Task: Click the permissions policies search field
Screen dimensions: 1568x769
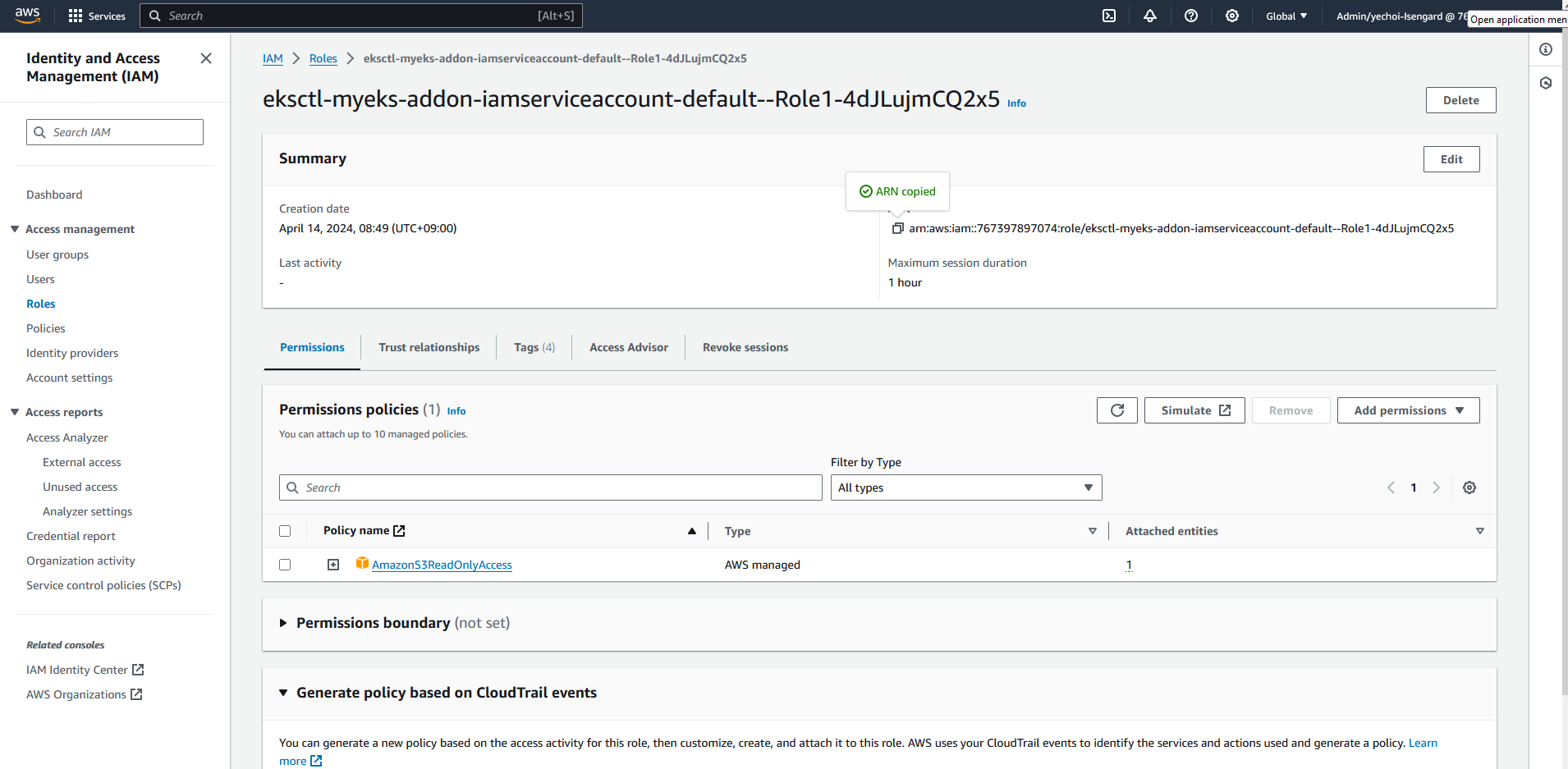Action: click(551, 487)
